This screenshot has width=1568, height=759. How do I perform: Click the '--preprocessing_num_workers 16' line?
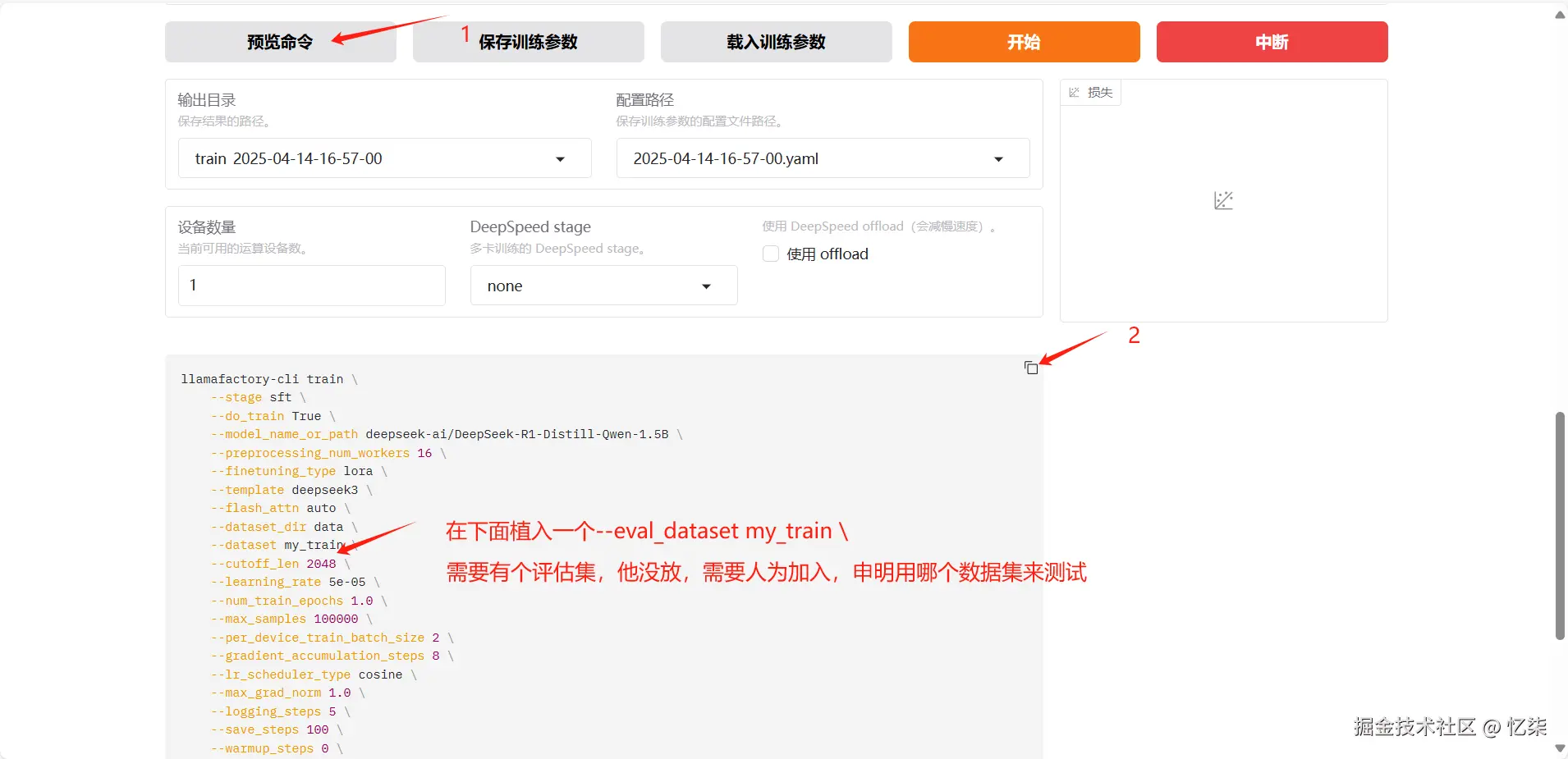coord(328,453)
